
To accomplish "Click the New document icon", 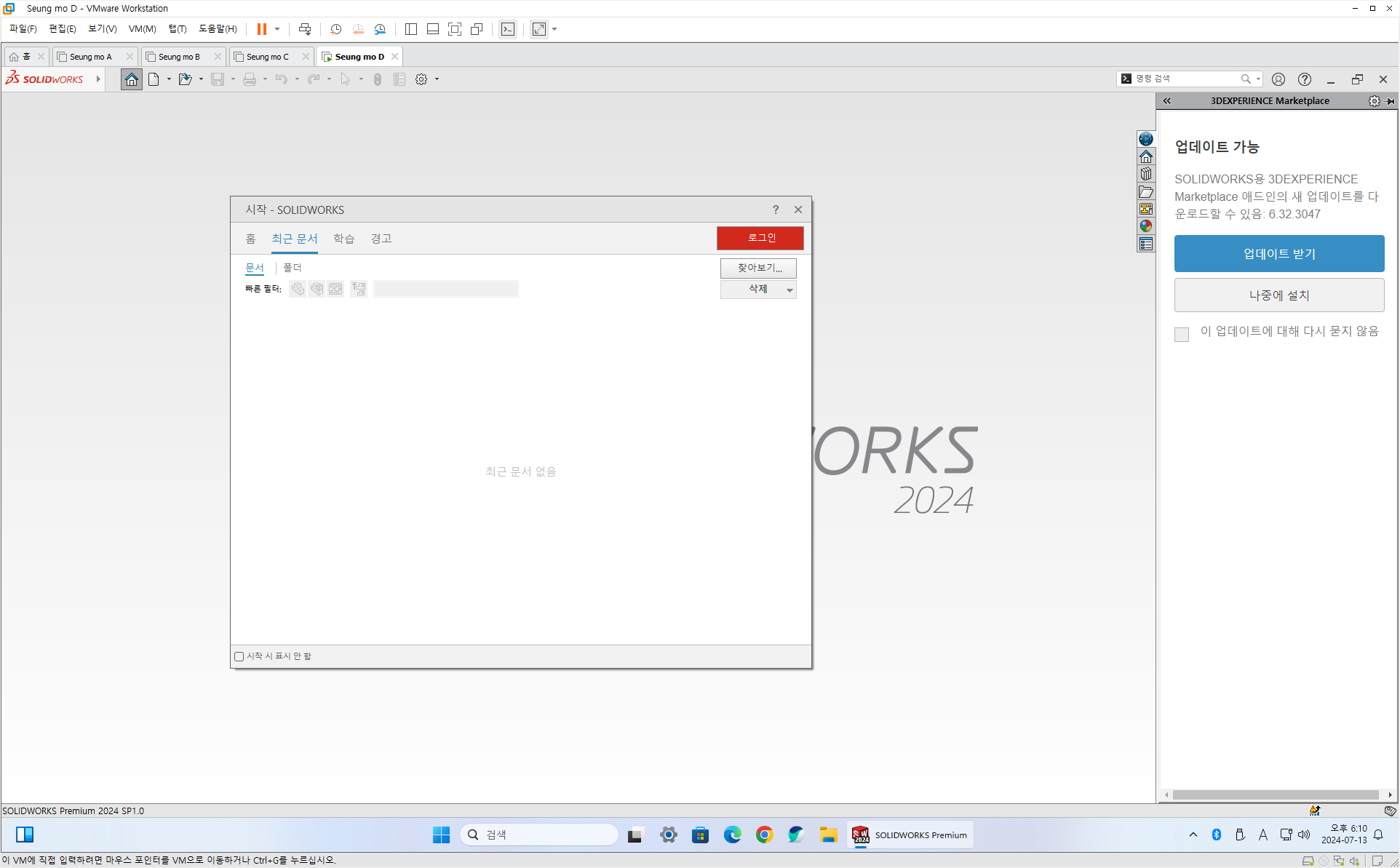I will [154, 79].
